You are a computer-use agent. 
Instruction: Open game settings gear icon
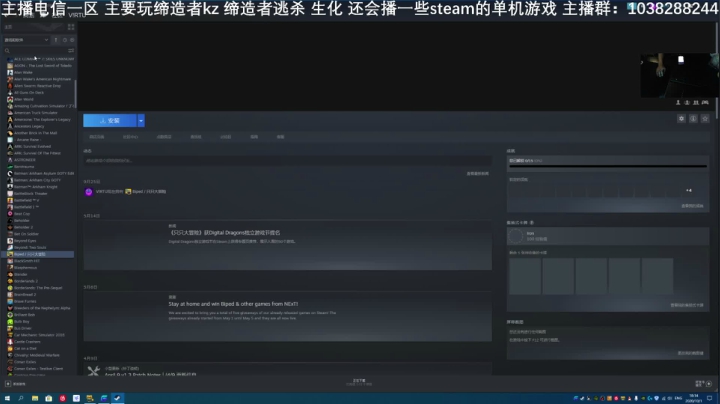[x=681, y=119]
